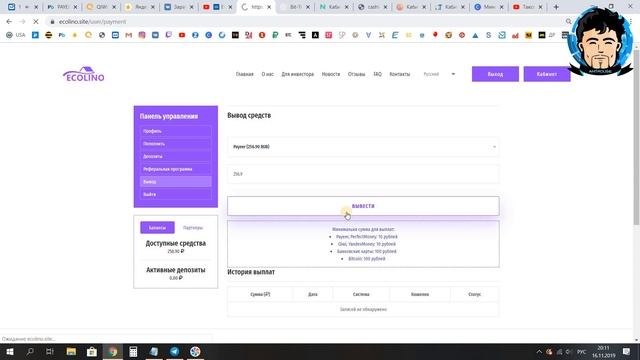640x360 pixels.
Task: Open Calculator from taskbar
Action: coord(133,351)
